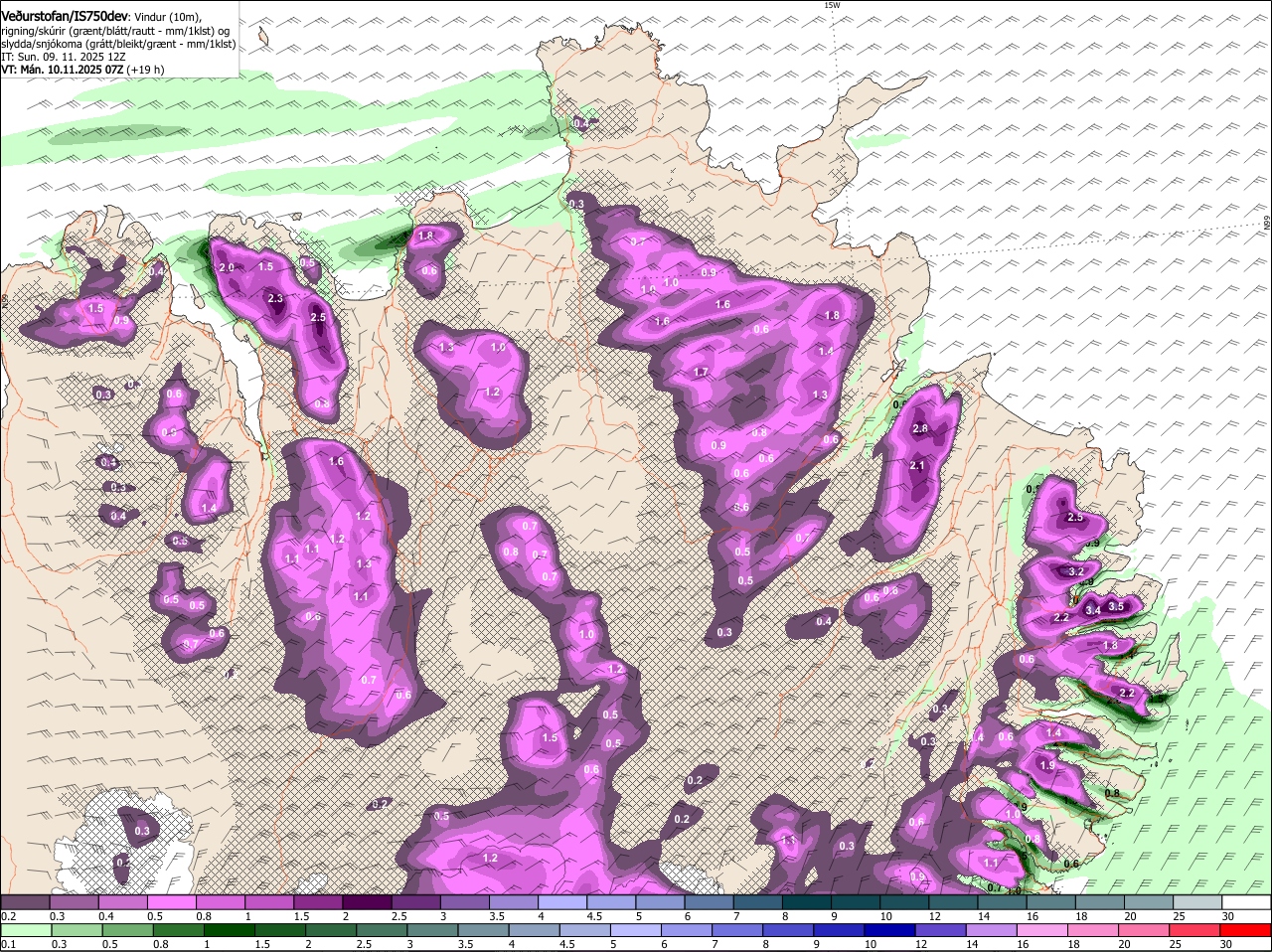Pick the white swatch after 30 in upper scale
1272x952 pixels.
1247,901
